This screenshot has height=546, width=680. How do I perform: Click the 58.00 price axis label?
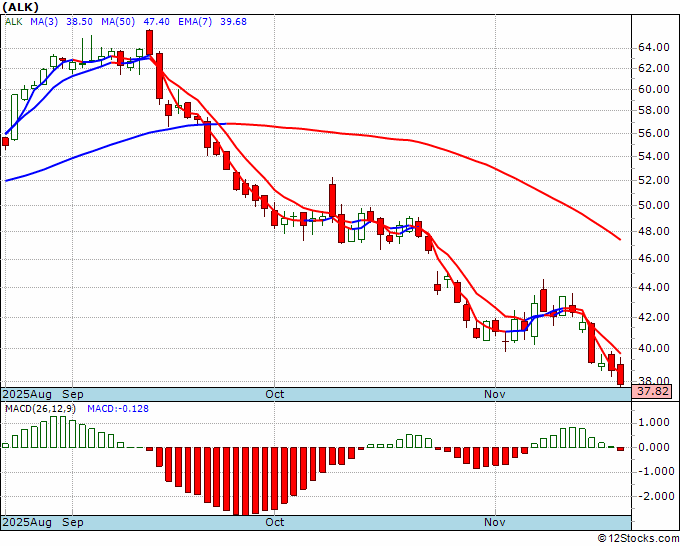point(654,111)
